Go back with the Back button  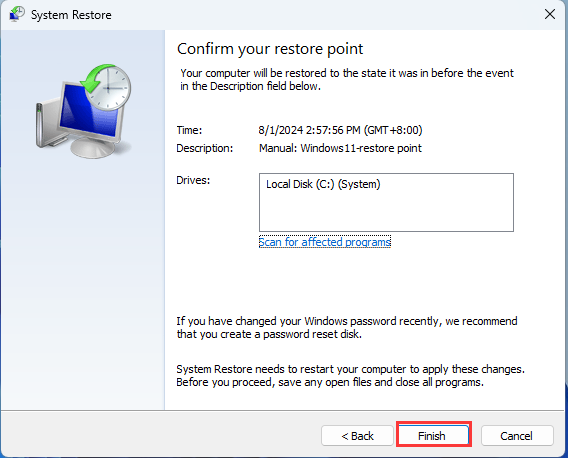(357, 435)
